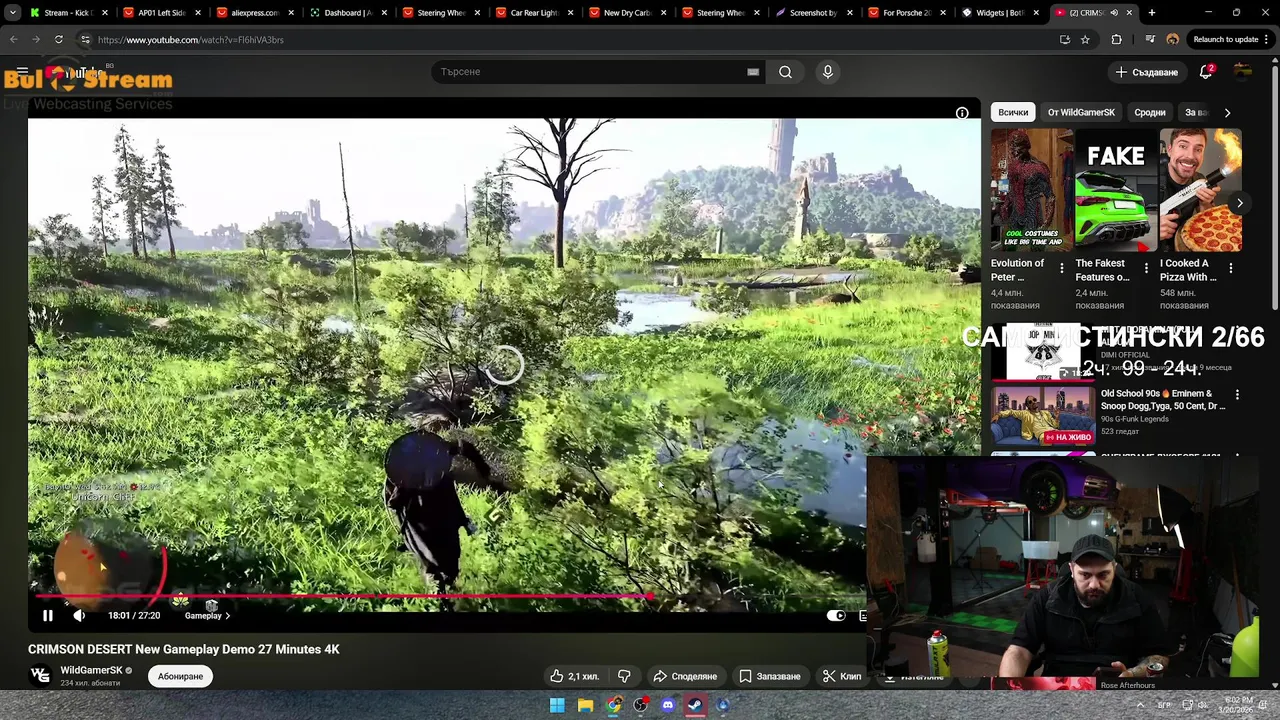Open the Old School 90s Eminem live video

(x=1043, y=415)
